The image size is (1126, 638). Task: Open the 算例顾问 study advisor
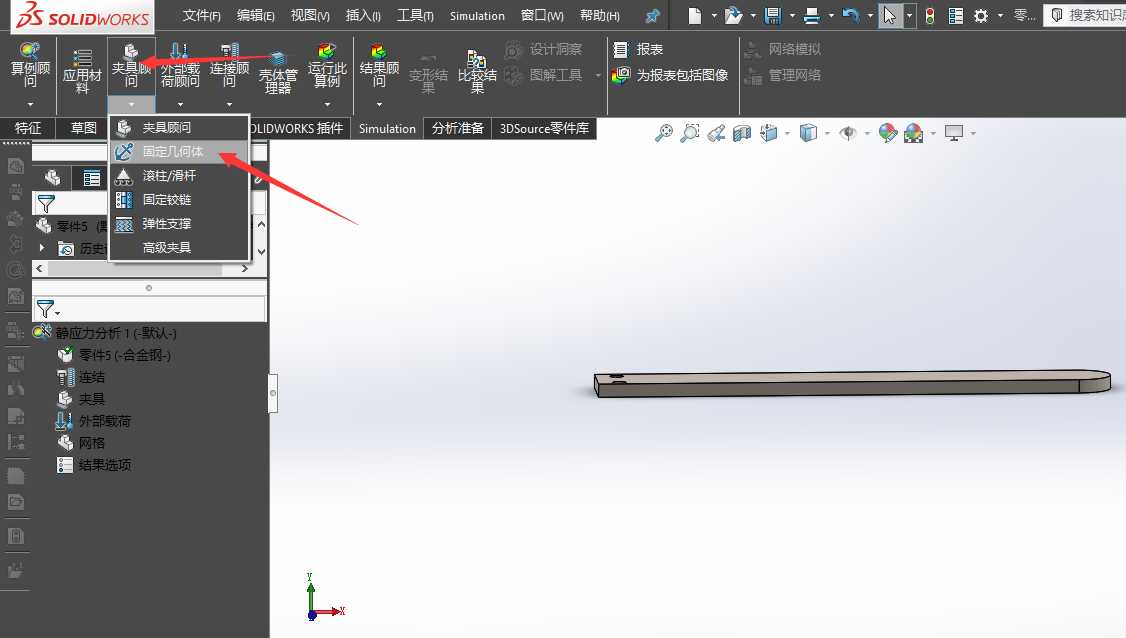(30, 63)
